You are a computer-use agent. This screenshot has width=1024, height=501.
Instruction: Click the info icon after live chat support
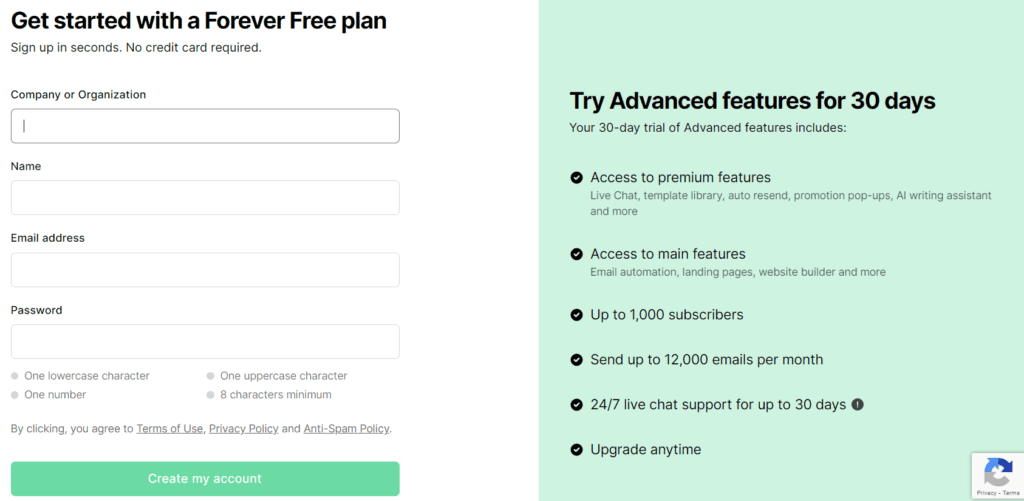[x=857, y=405]
